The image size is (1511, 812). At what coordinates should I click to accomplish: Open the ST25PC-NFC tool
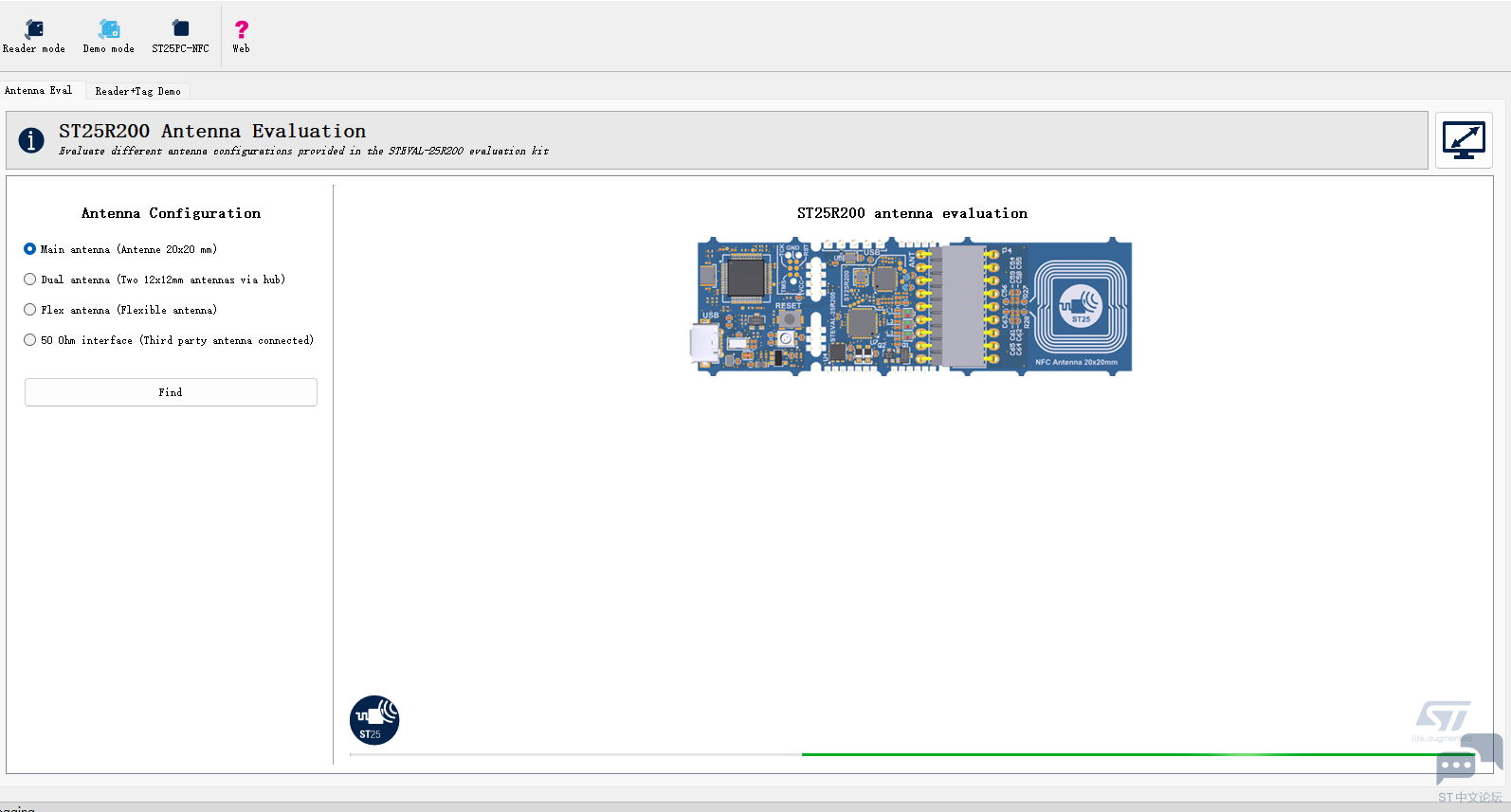tap(180, 37)
